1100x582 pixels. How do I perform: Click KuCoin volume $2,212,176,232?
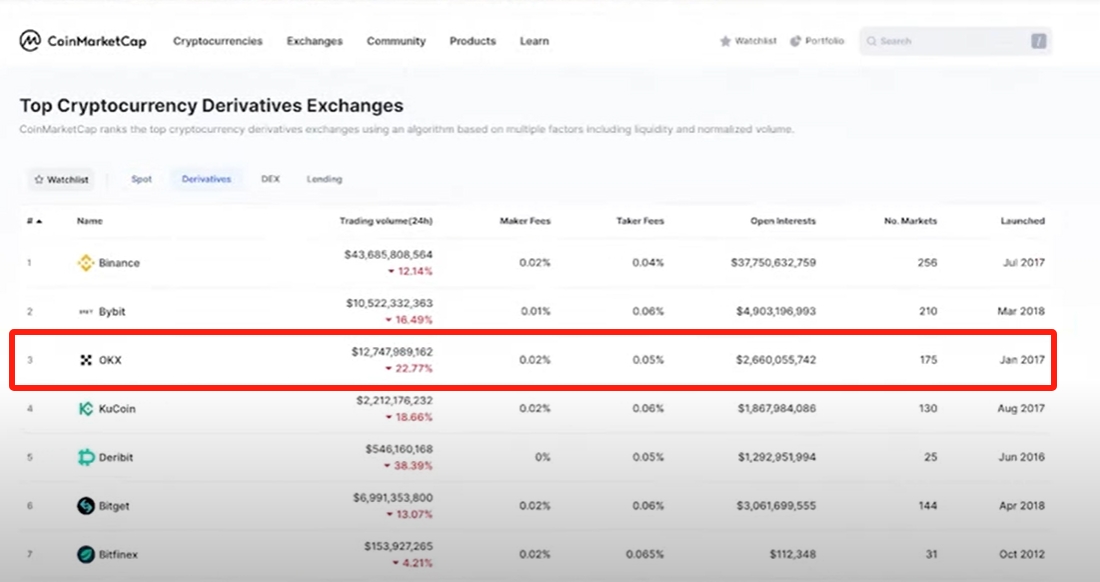[x=394, y=400]
